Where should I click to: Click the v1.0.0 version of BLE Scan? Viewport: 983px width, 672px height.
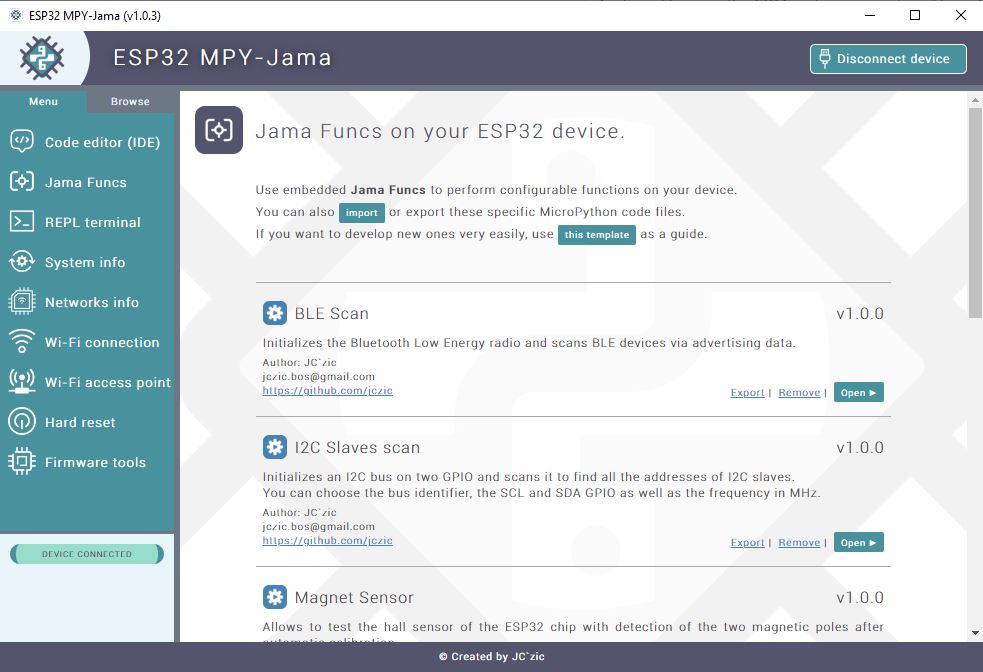click(x=860, y=313)
